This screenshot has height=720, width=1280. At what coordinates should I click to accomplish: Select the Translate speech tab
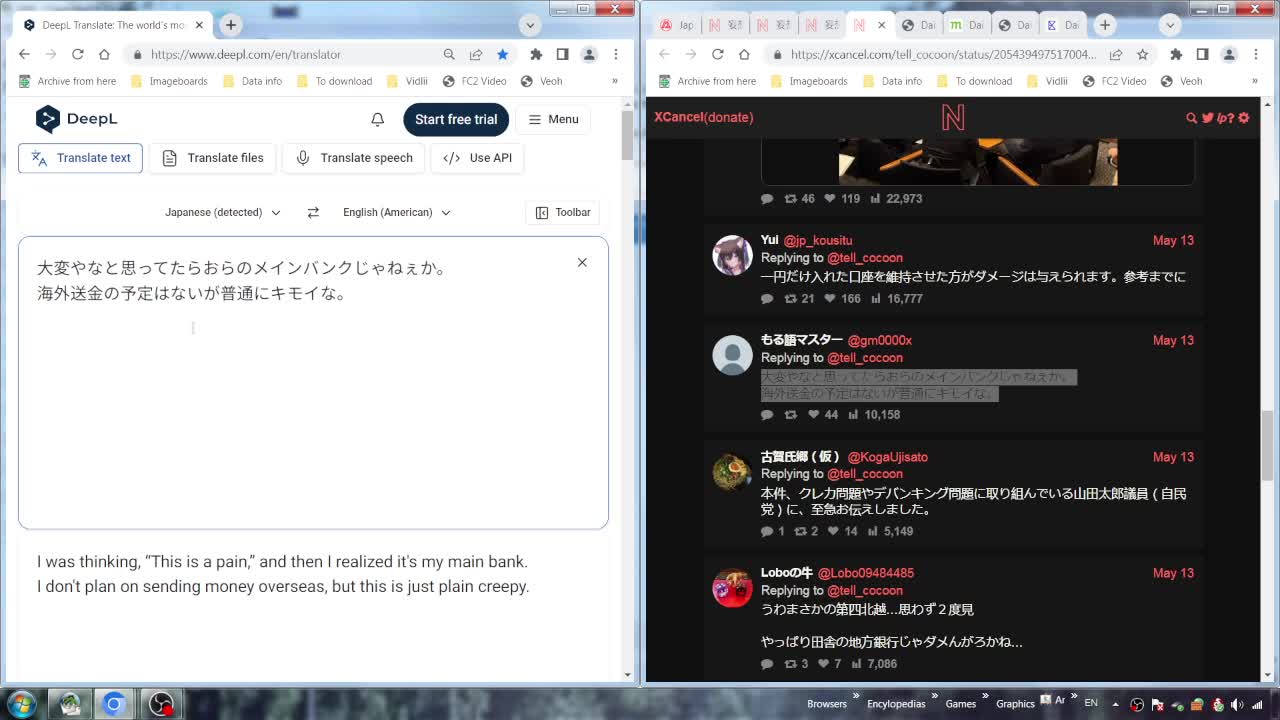354,158
